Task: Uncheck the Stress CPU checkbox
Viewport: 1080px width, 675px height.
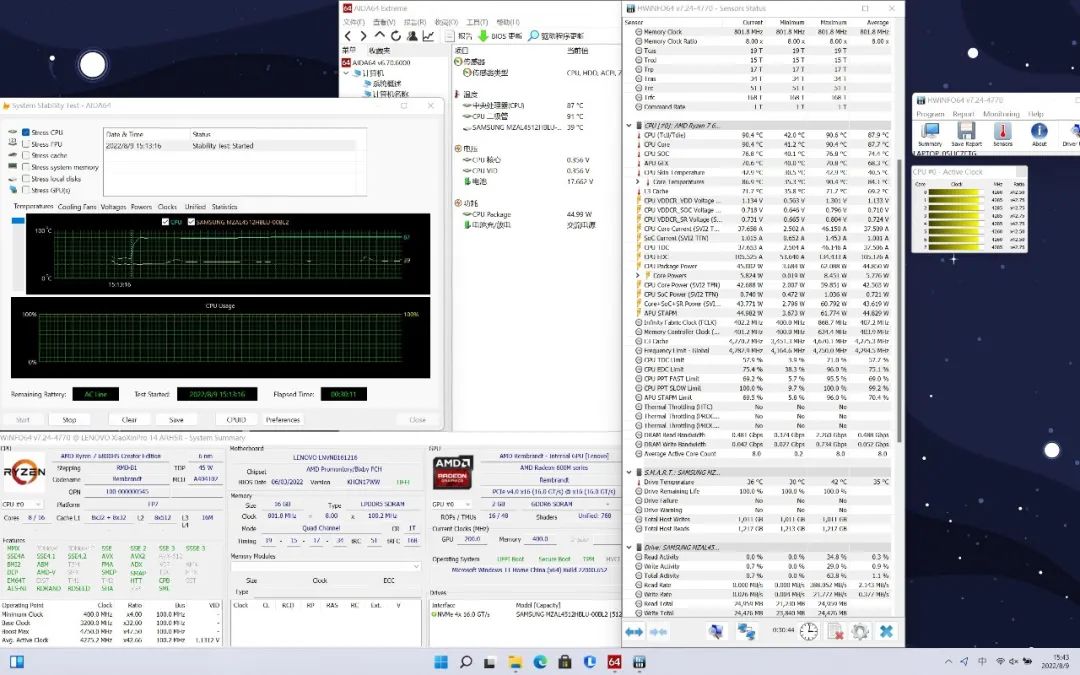Action: pos(25,132)
